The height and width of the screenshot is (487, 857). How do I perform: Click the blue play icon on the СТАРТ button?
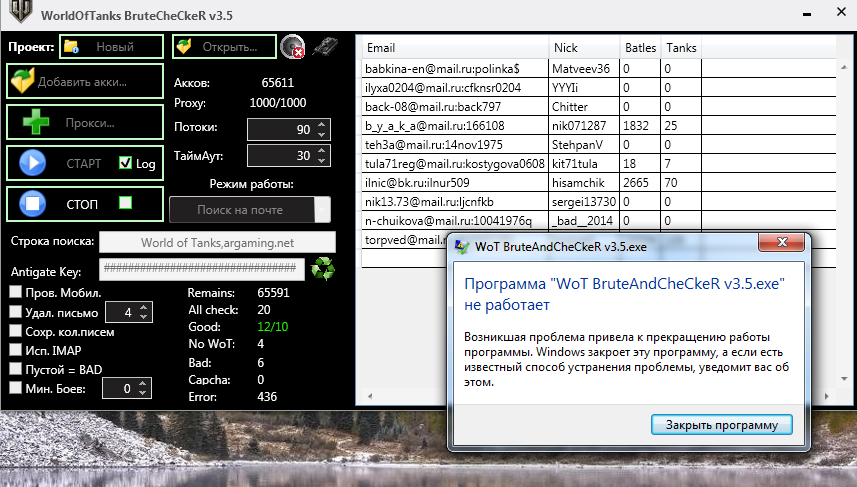click(x=32, y=163)
